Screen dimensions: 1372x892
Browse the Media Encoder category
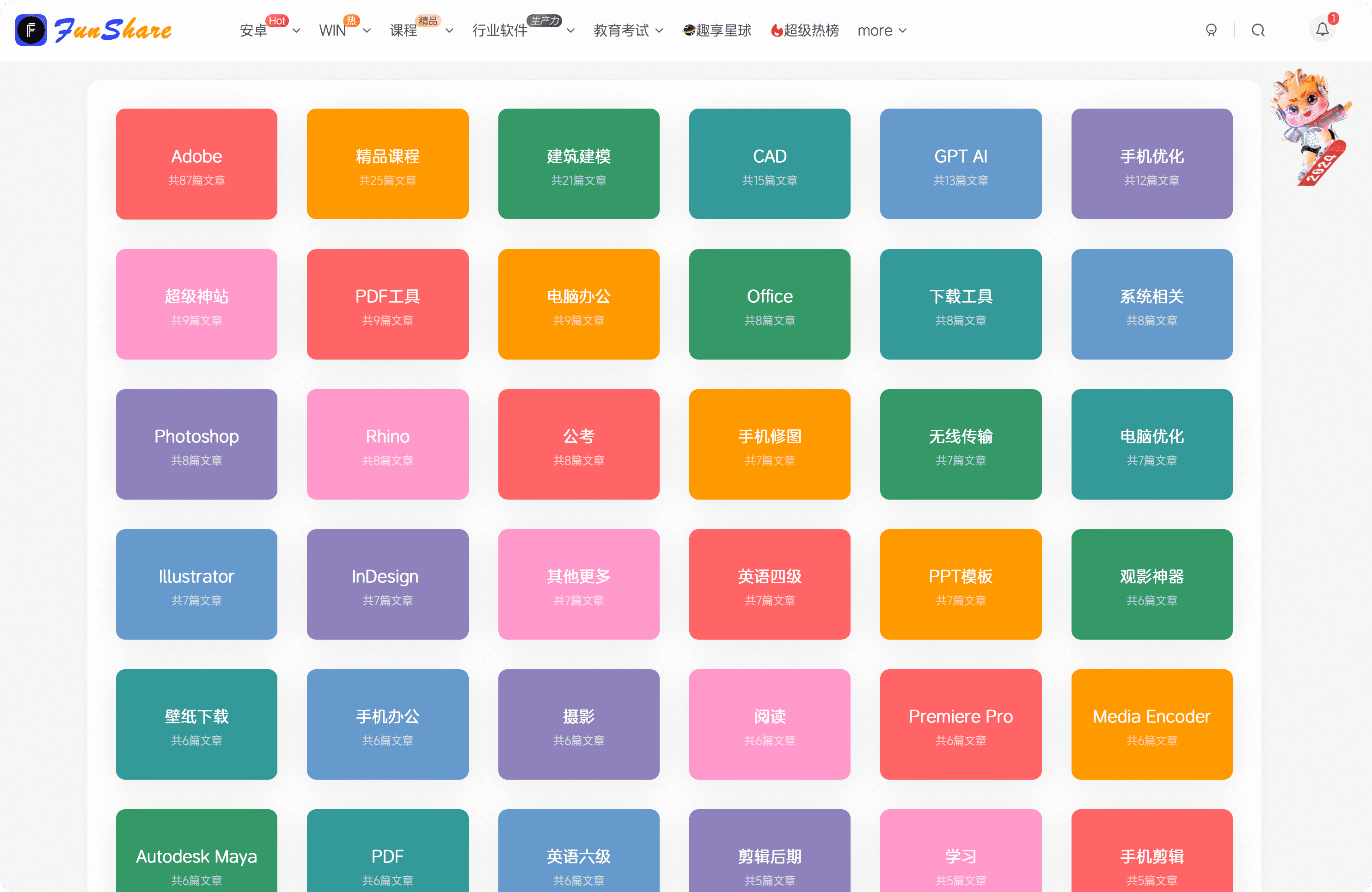[1152, 724]
